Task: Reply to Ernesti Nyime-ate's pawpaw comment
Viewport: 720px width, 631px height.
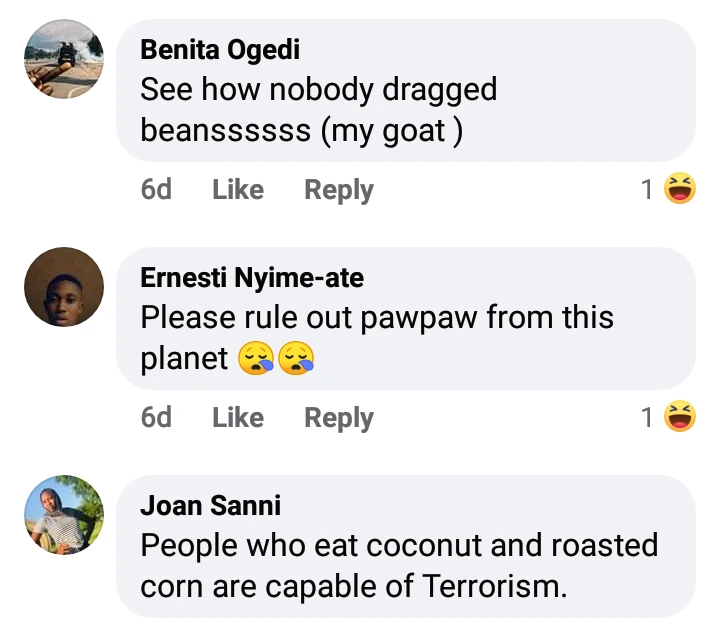Action: [339, 417]
